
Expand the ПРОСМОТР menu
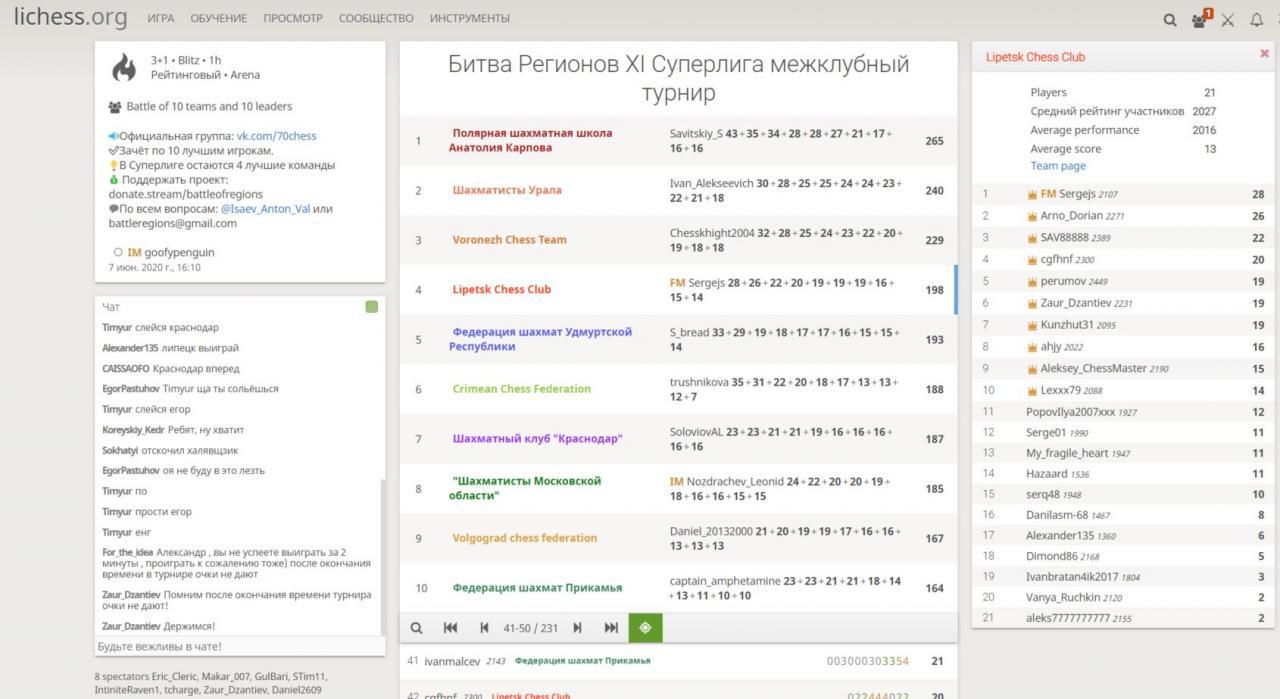(x=293, y=18)
